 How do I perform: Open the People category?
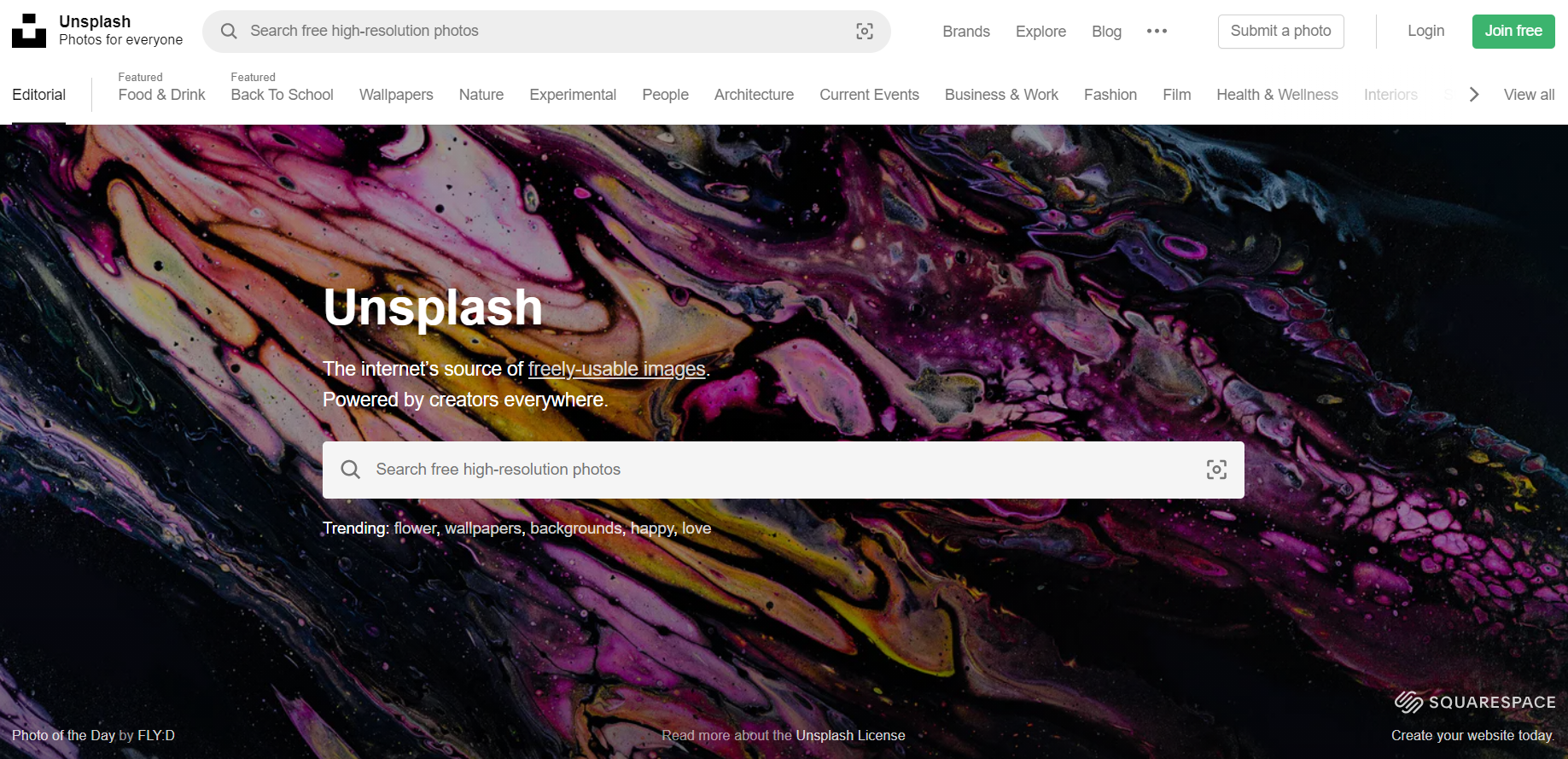pyautogui.click(x=665, y=95)
